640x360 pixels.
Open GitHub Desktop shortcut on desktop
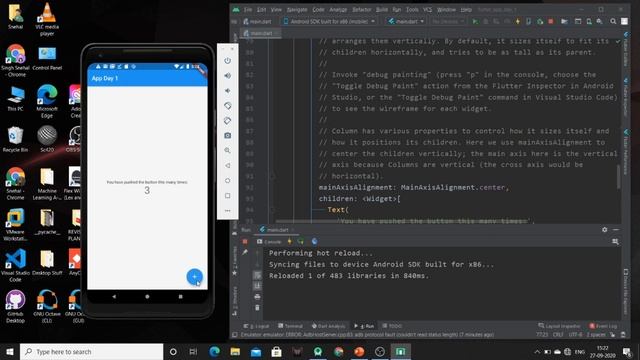[x=16, y=307]
